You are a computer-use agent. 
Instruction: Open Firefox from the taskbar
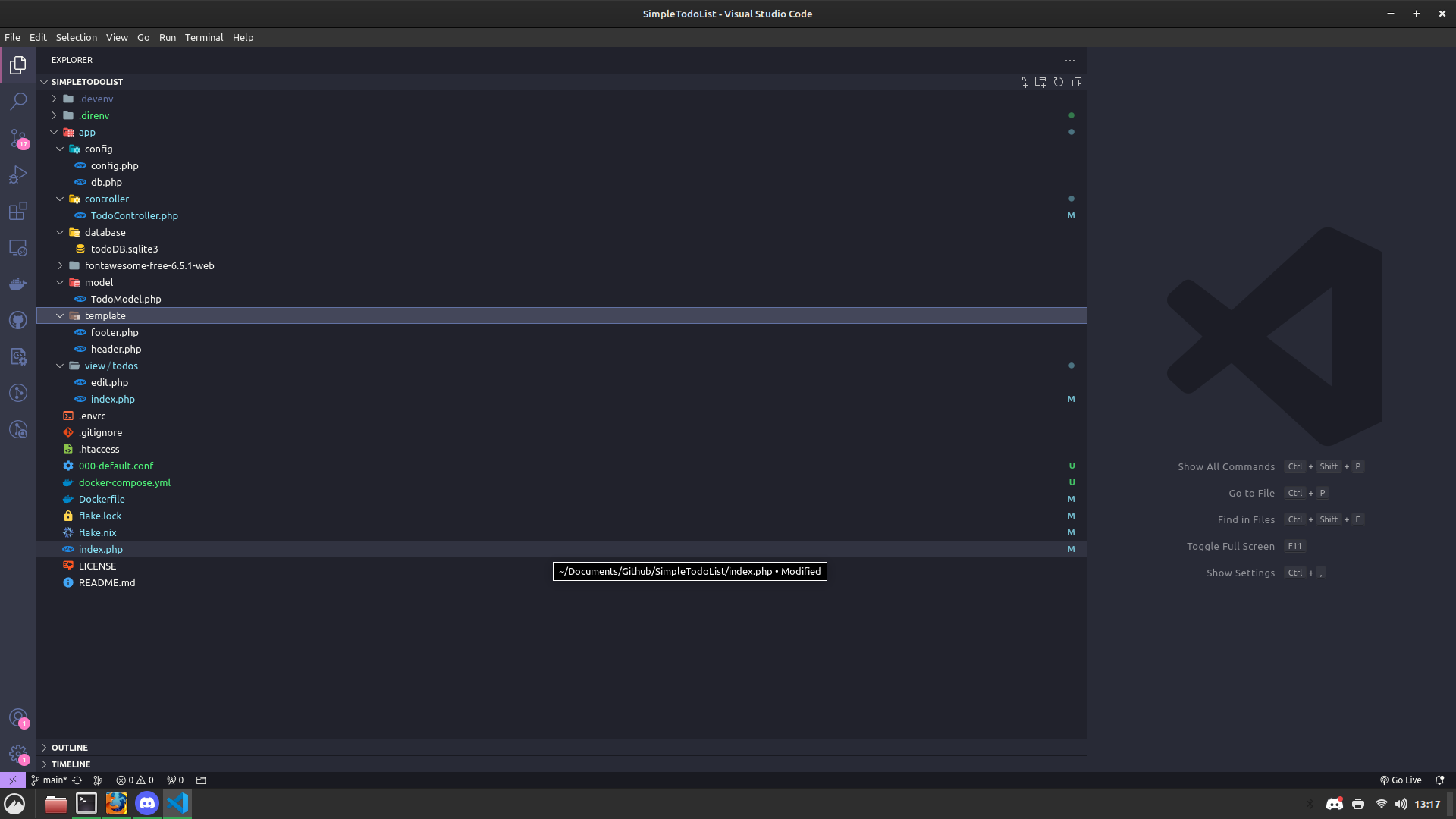pyautogui.click(x=117, y=803)
